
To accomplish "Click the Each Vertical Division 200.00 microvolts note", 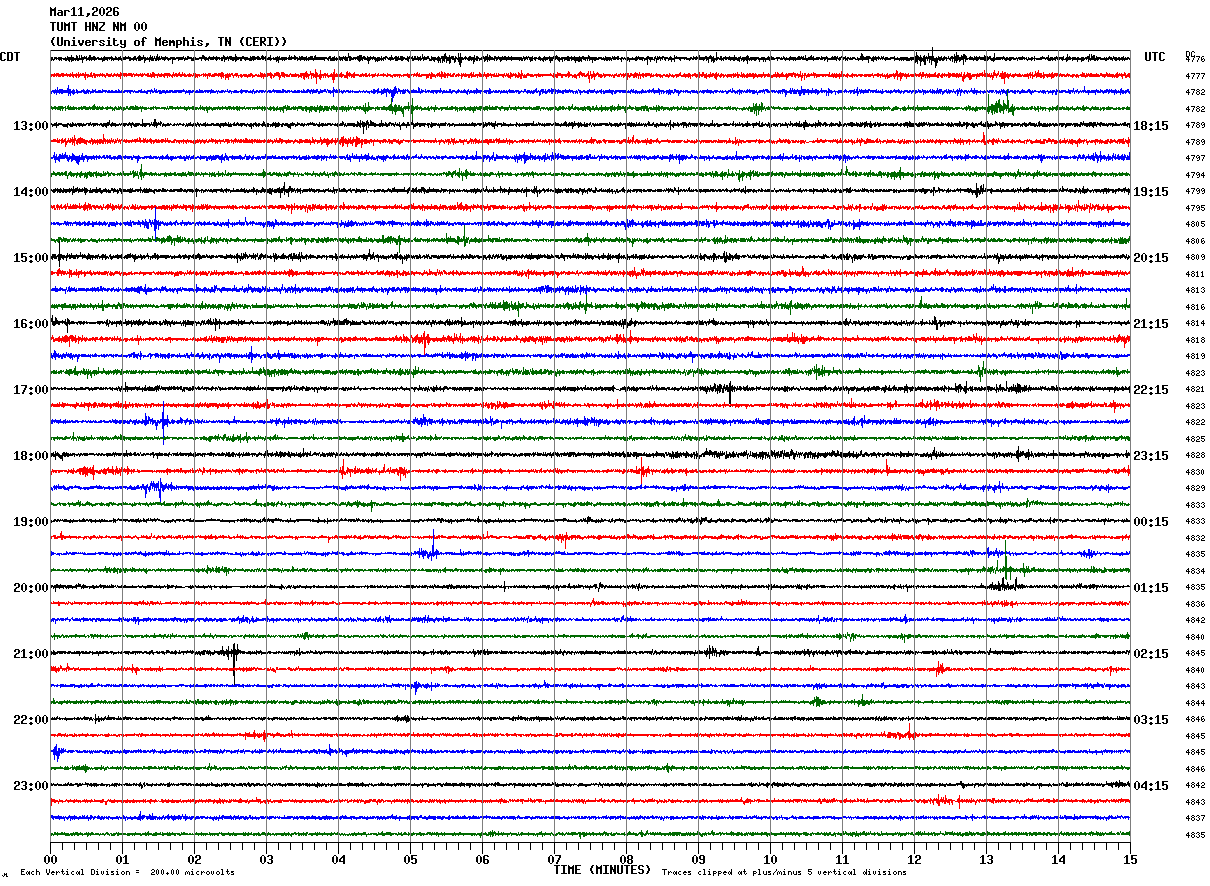I will (x=127, y=872).
